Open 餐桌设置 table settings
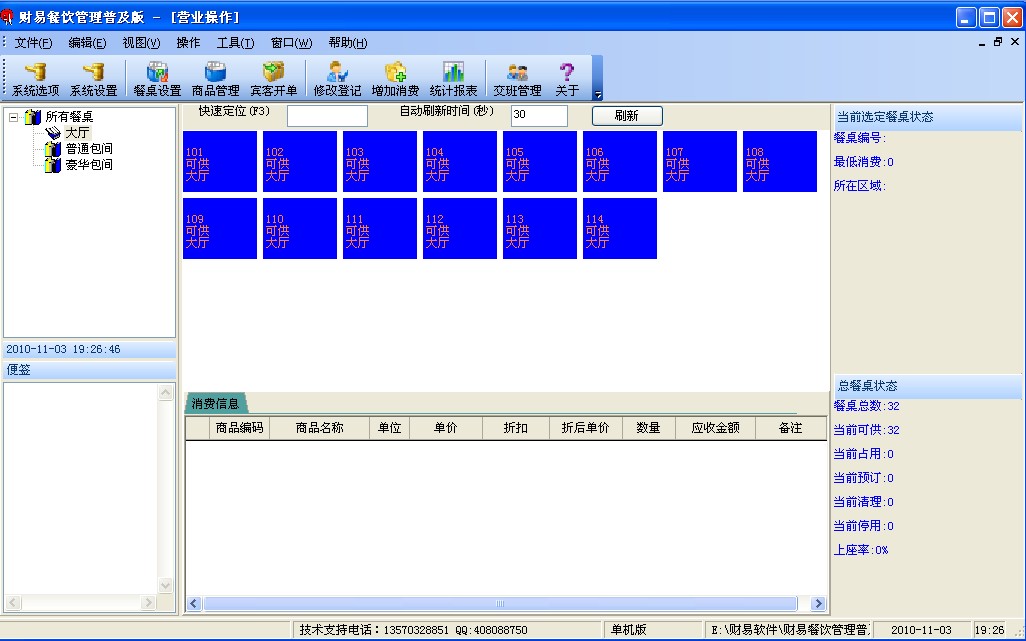Screen dimensions: 1026x641 point(157,78)
